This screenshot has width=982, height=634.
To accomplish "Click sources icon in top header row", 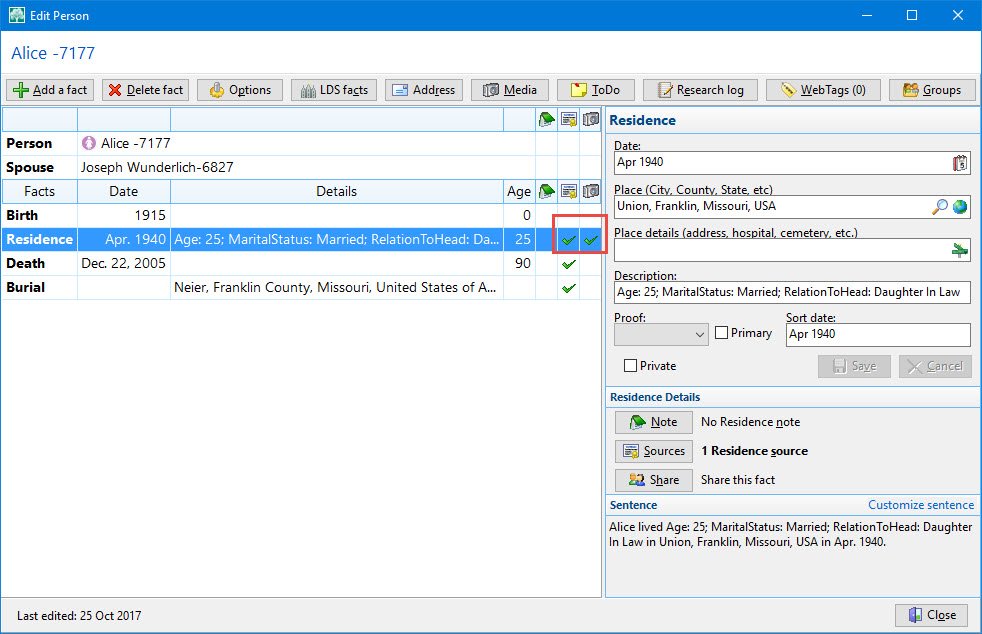I will [x=569, y=119].
